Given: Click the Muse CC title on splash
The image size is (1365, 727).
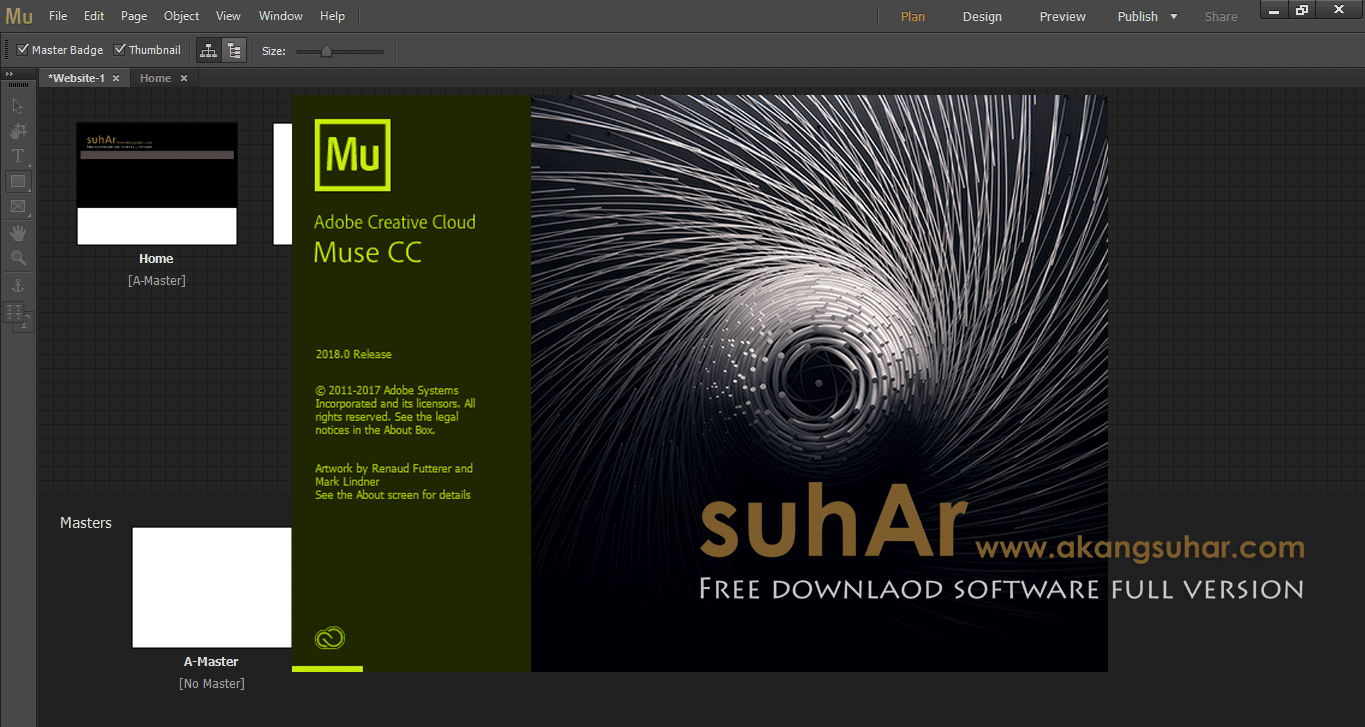Looking at the screenshot, I should point(368,253).
